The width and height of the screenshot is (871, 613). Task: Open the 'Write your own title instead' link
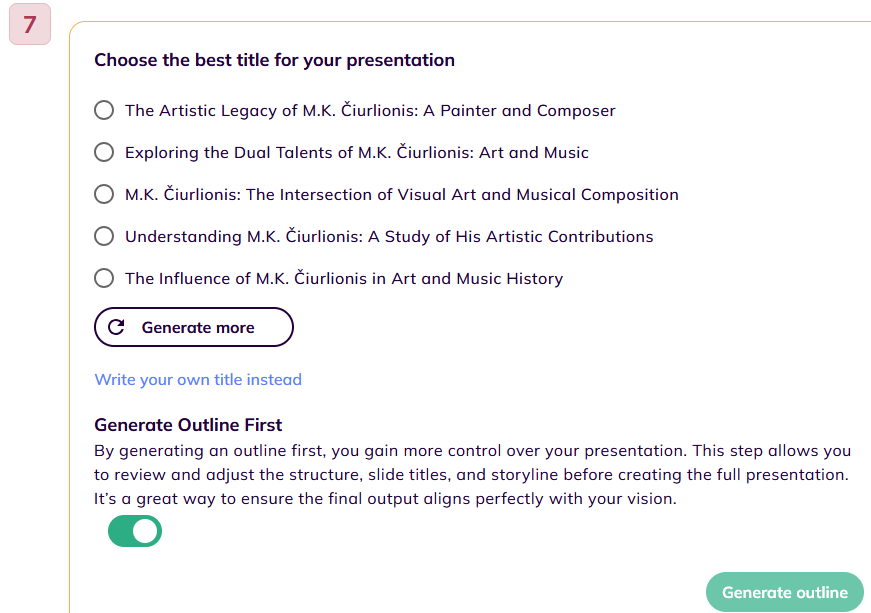click(x=198, y=379)
